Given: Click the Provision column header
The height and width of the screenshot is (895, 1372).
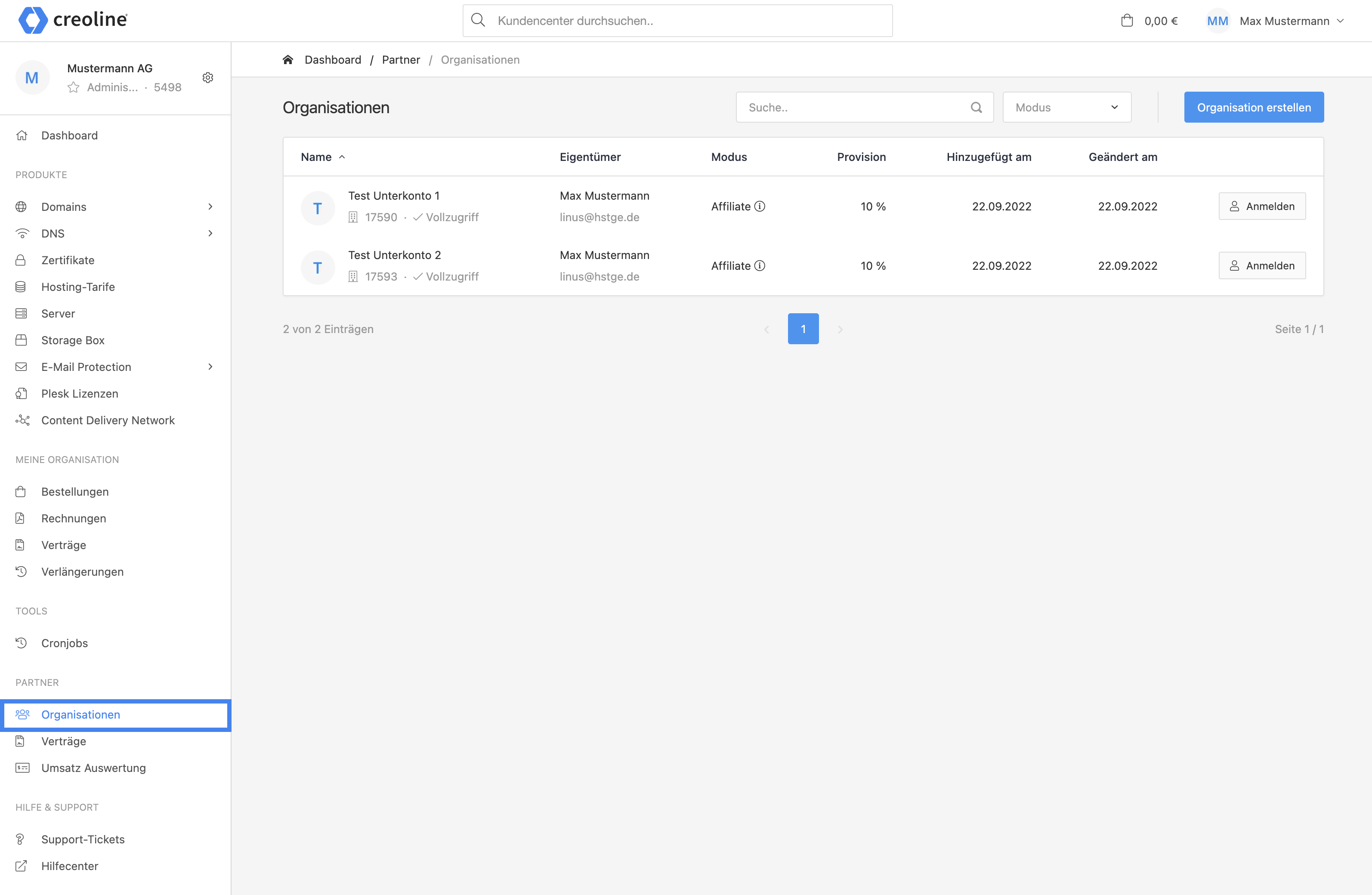Looking at the screenshot, I should click(861, 157).
